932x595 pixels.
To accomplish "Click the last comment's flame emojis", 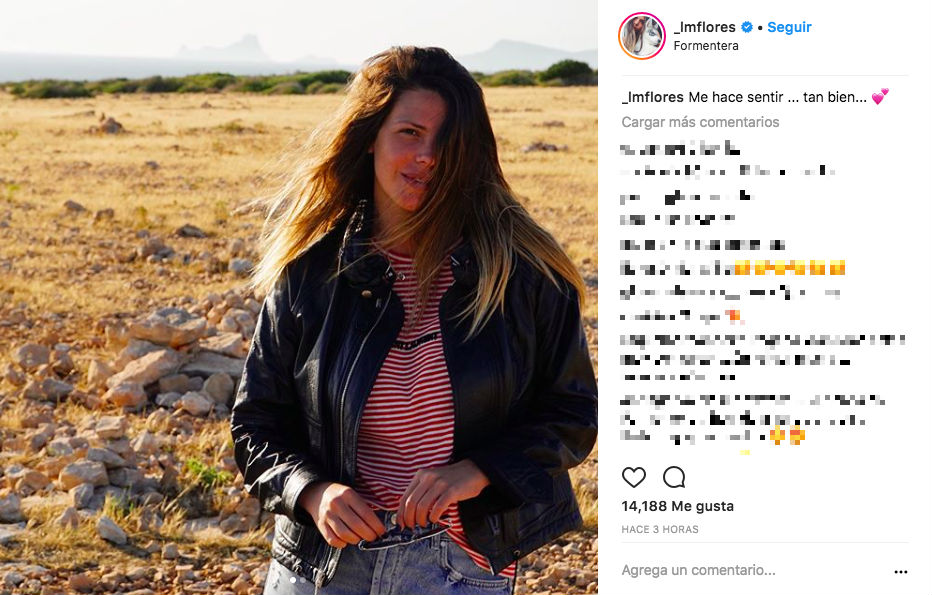I will 788,436.
